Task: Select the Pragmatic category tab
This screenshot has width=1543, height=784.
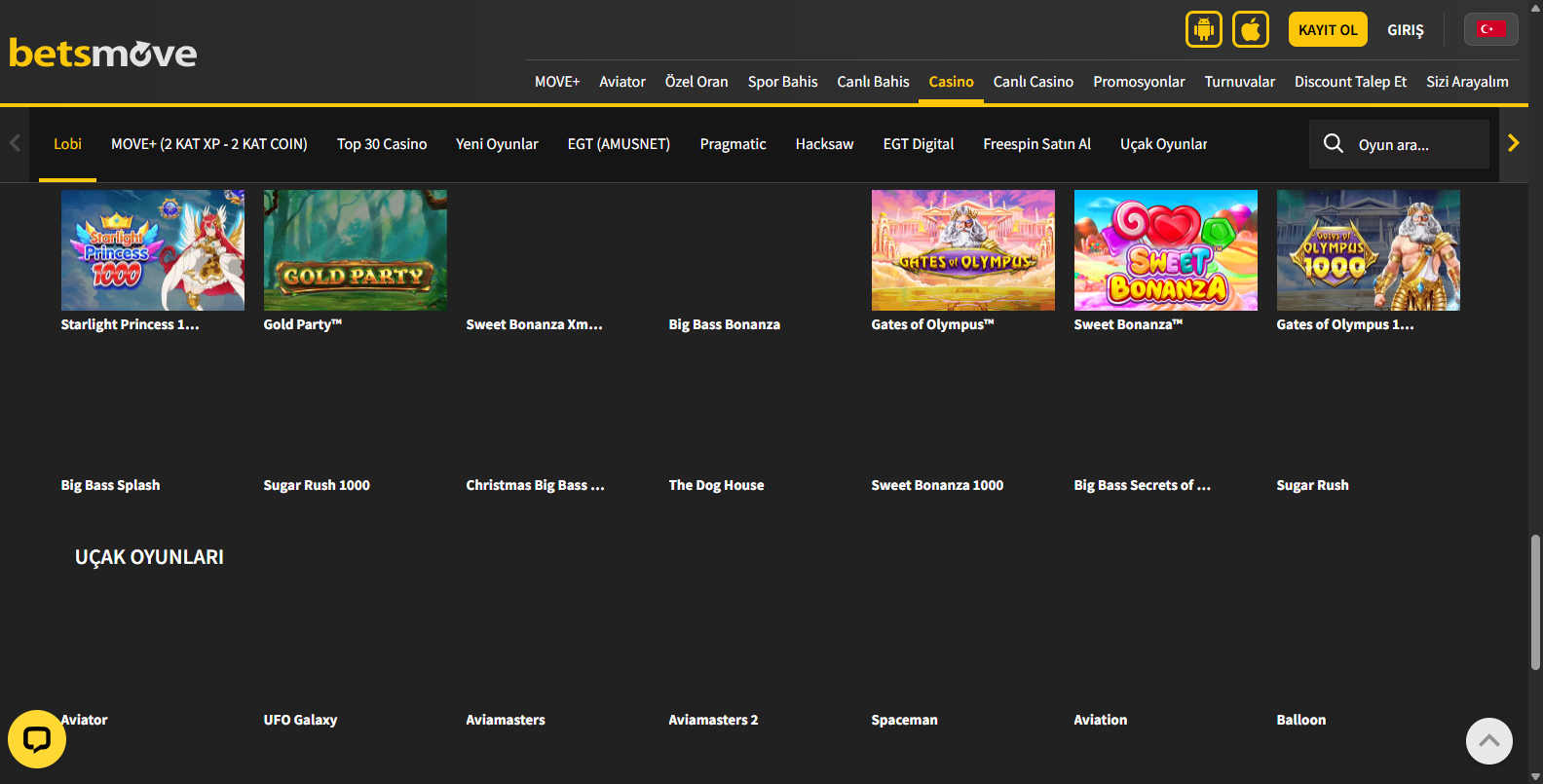Action: (x=733, y=144)
